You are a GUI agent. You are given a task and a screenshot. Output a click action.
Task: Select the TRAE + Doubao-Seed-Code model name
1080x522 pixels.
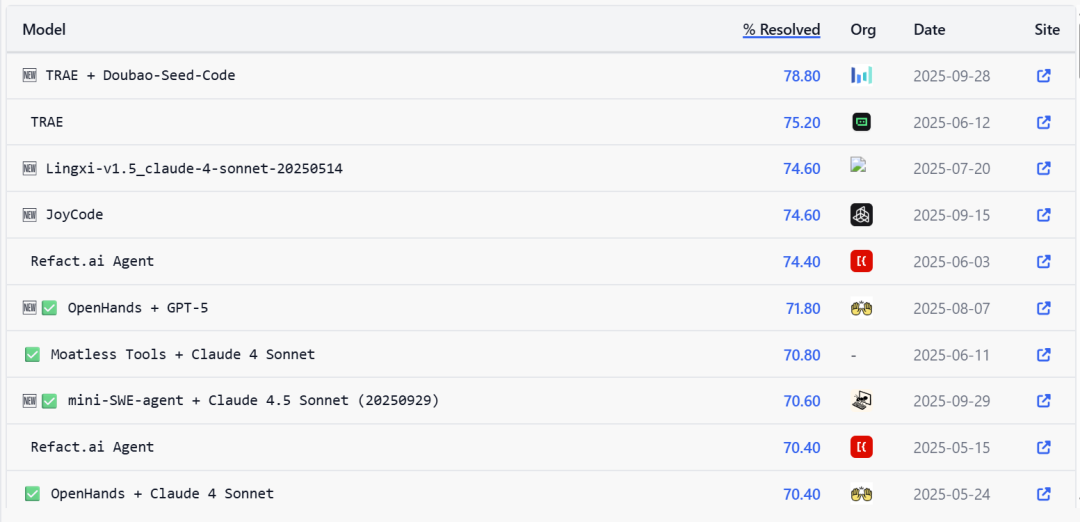[x=141, y=75]
